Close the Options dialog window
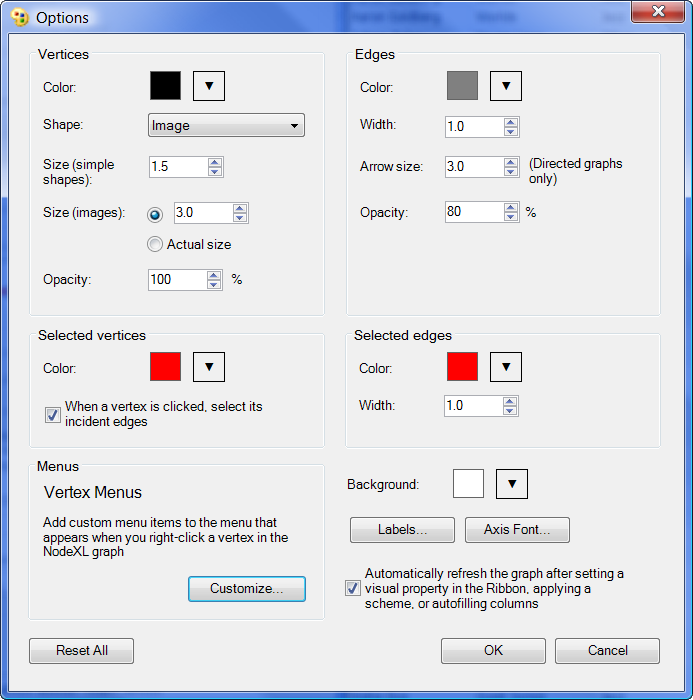693x700 pixels. 658,12
